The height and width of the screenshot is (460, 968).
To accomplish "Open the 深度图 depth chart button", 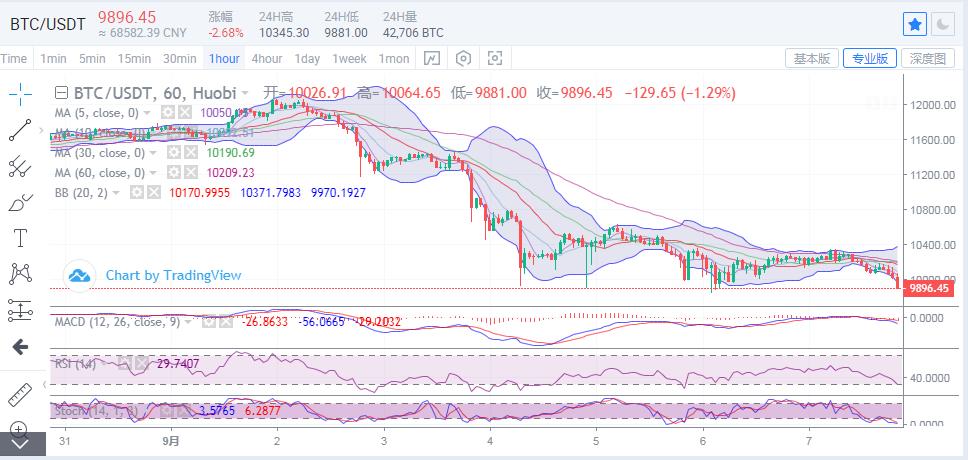I will click(x=928, y=59).
